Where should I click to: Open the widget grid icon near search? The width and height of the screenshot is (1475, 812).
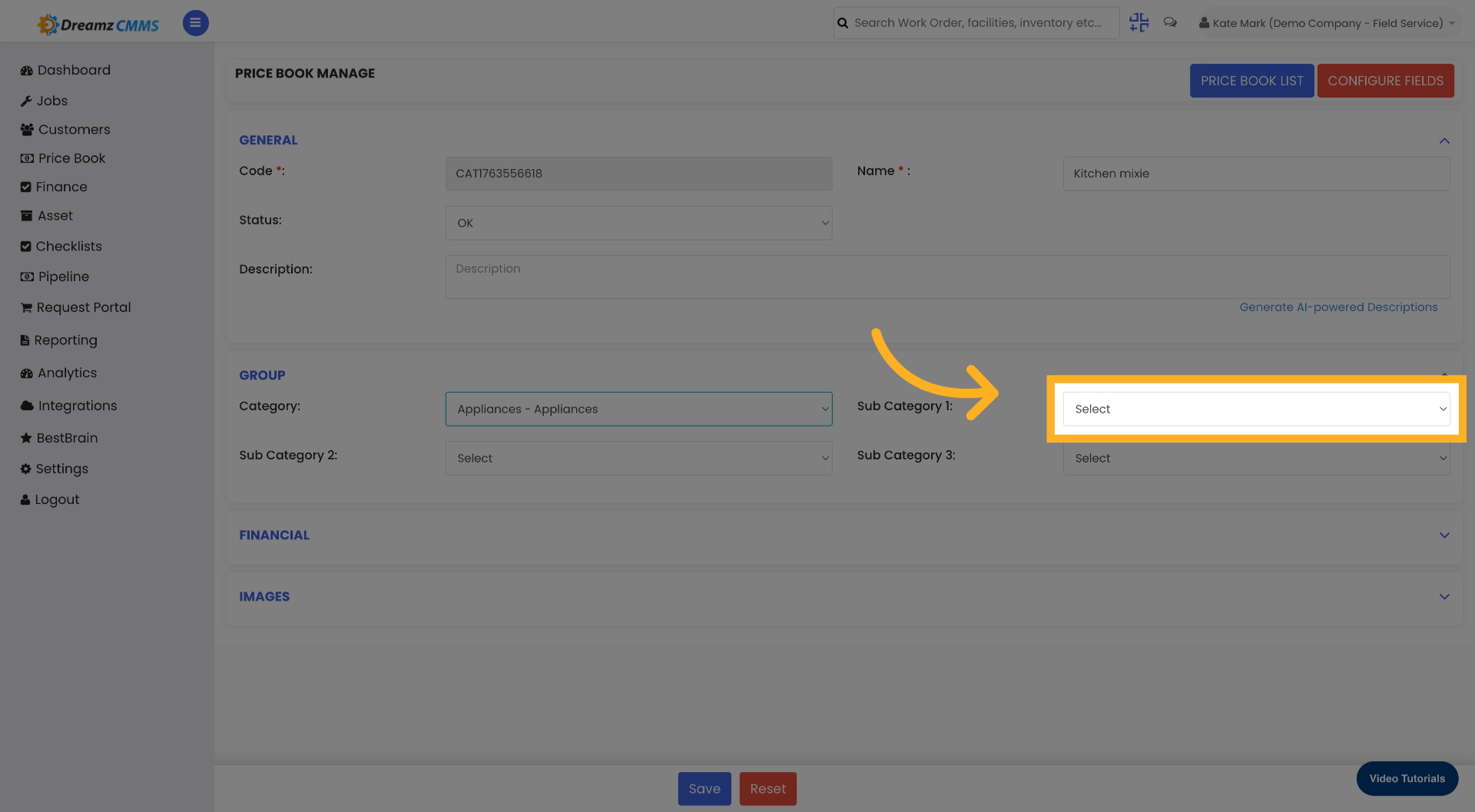[1139, 22]
